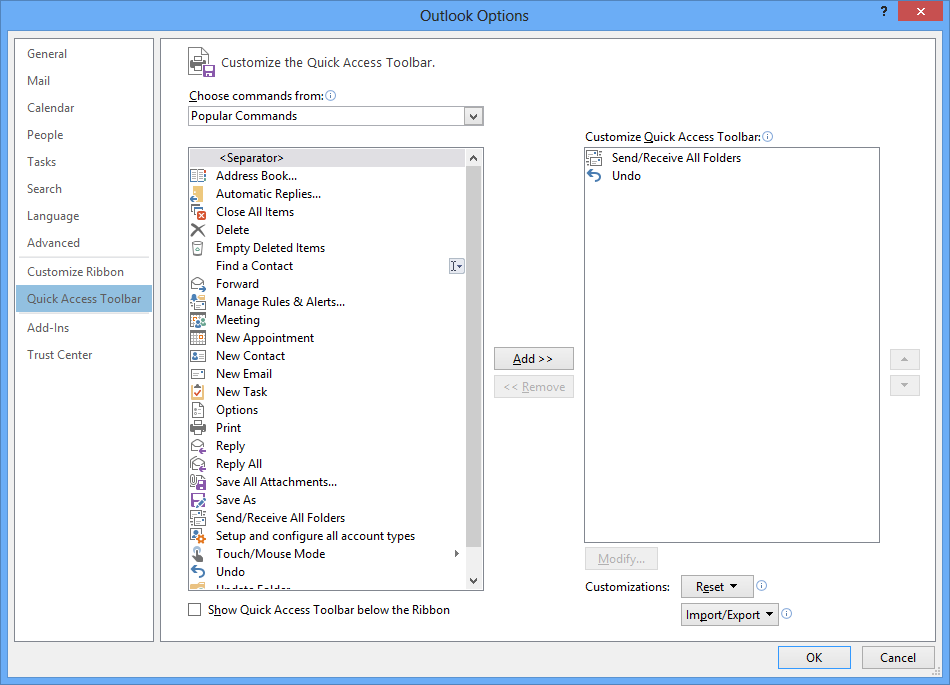Click the Move Up arrow button
The width and height of the screenshot is (950, 685).
[x=905, y=359]
